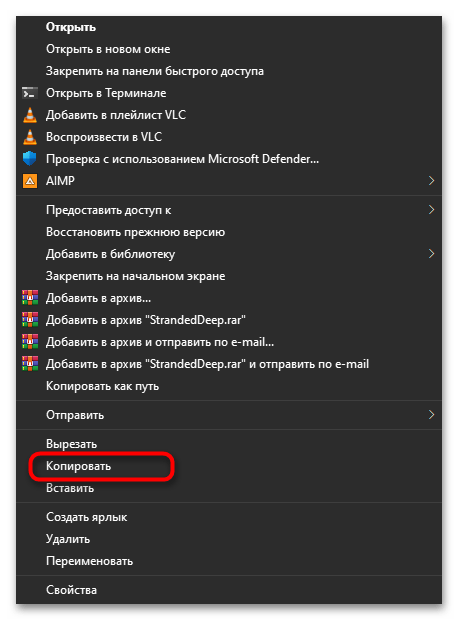Viewport: 458px width, 620px height.
Task: Select Копировать from the context menu
Action: click(78, 466)
